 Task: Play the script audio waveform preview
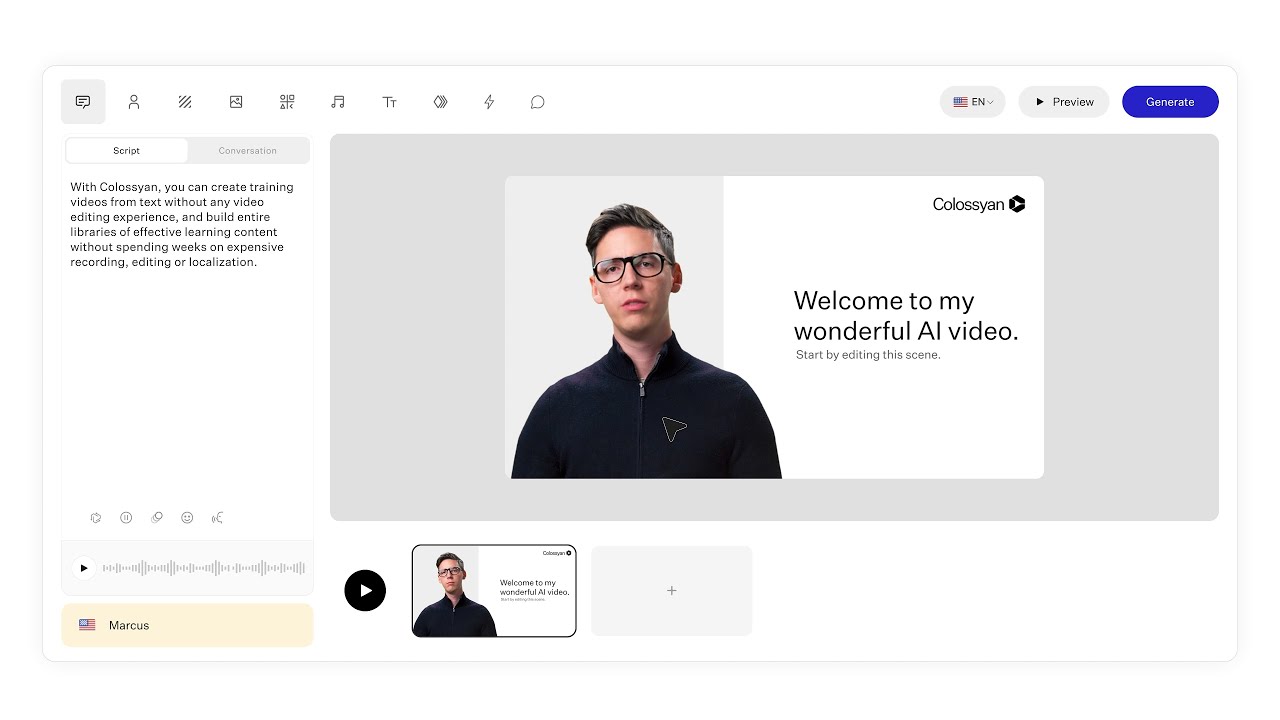click(84, 568)
